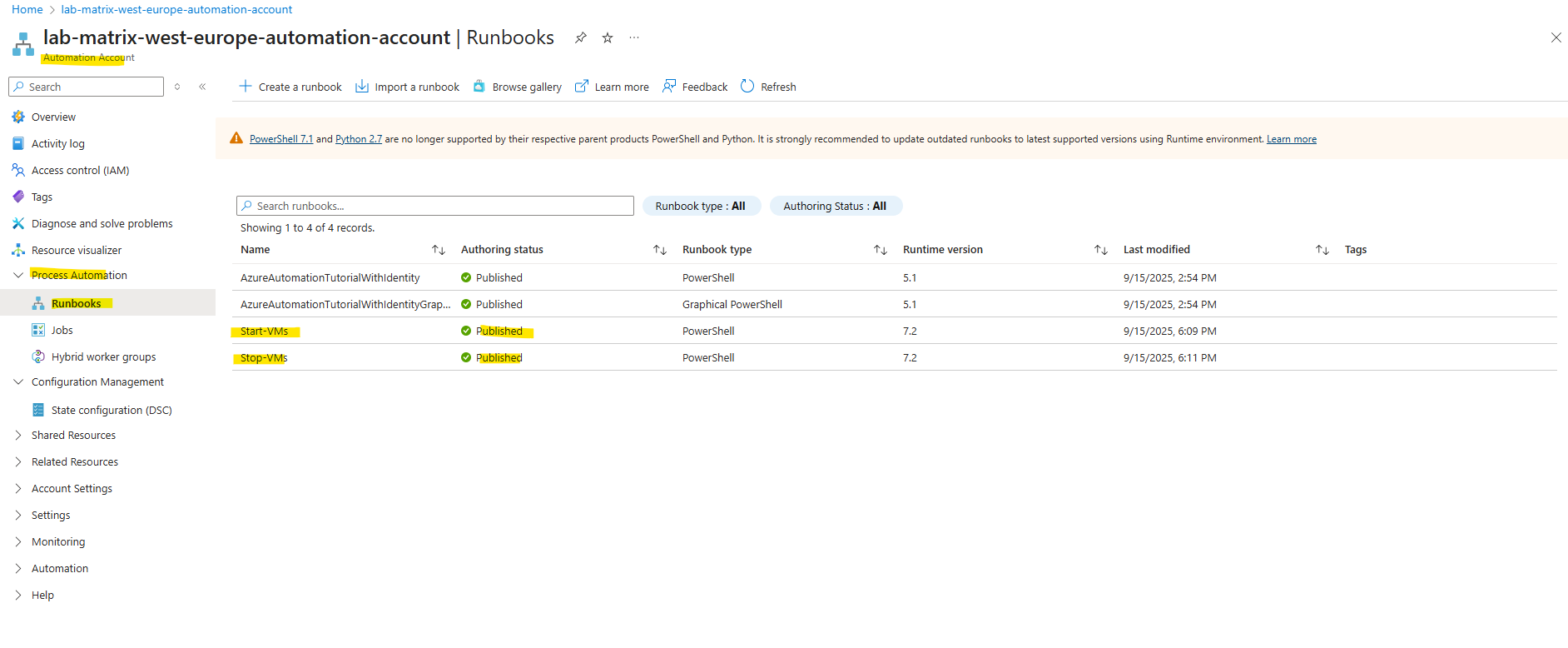Viewport: 1568px width, 648px height.
Task: Click Learn more link in warning banner
Action: point(1292,139)
